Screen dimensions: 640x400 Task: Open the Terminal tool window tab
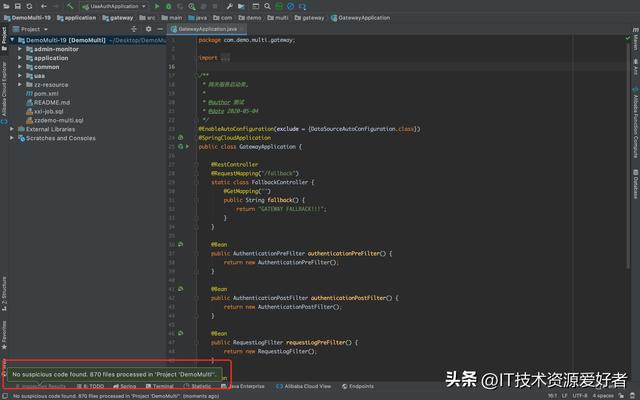tap(160, 386)
